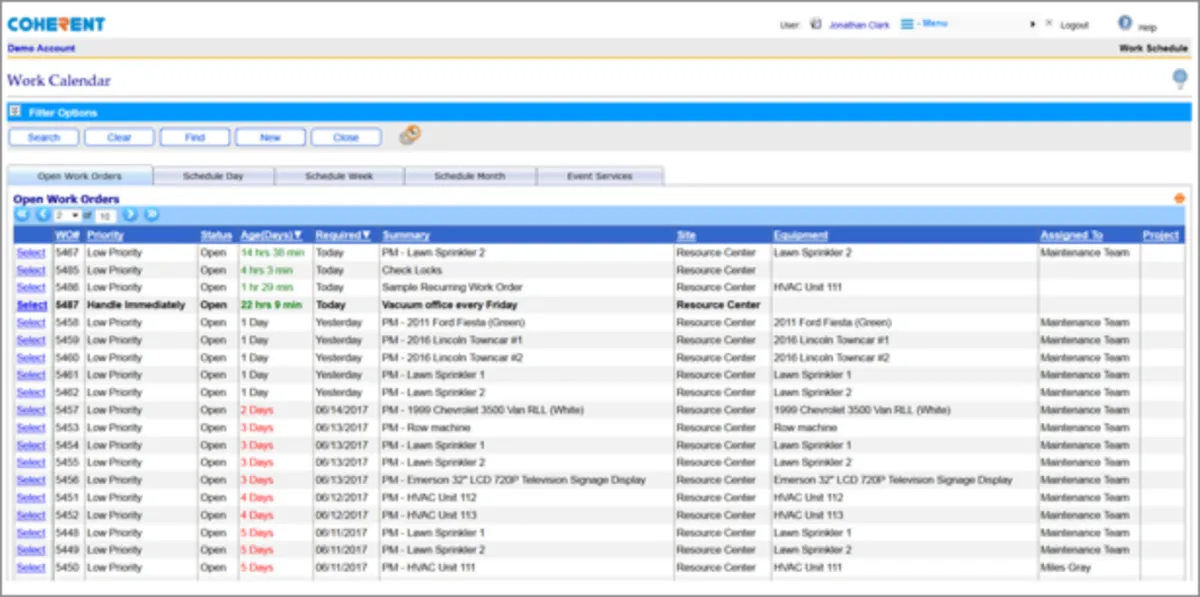Switch to the Schedule Week tab
The image size is (1200, 597).
click(x=339, y=176)
